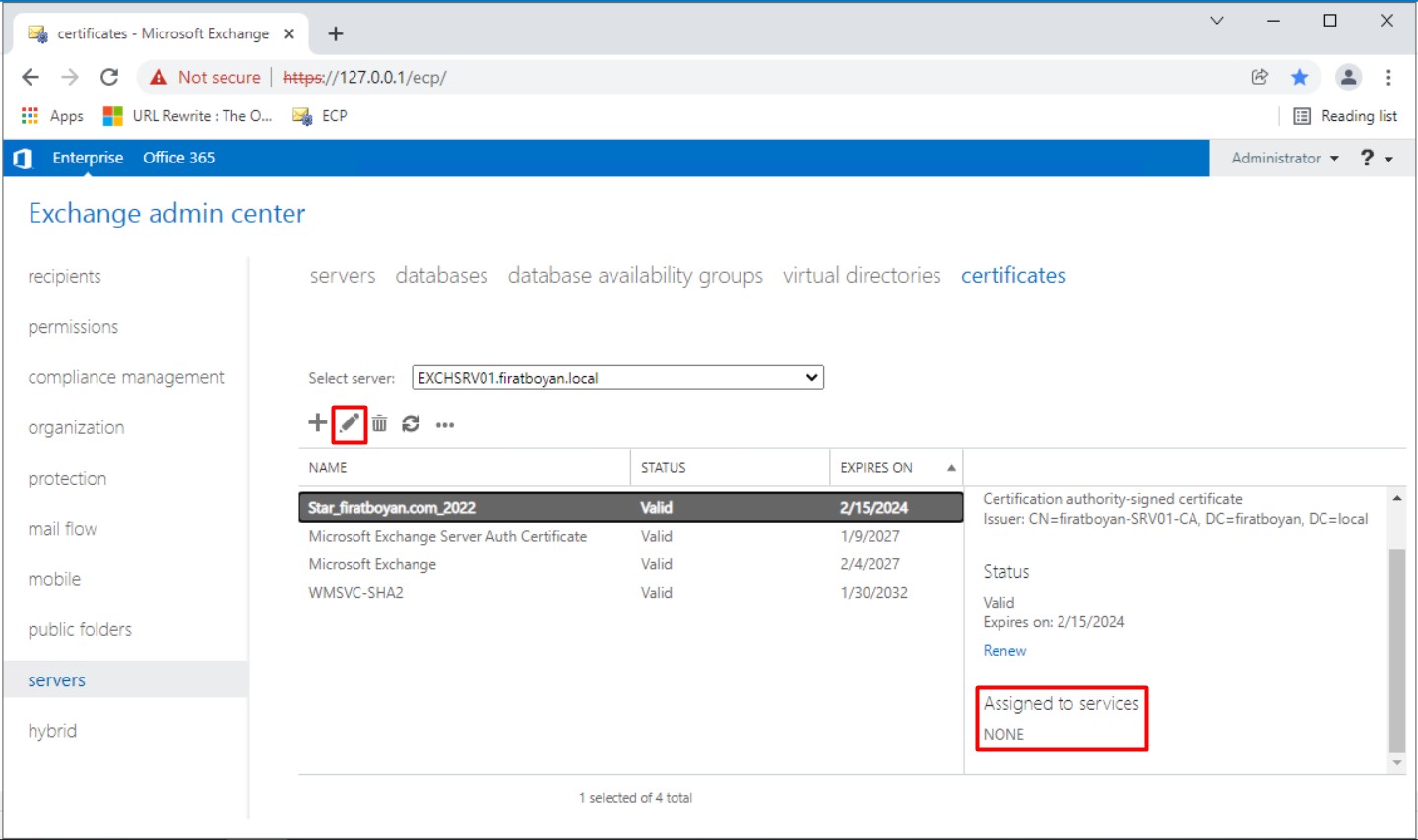
Task: Open the database availability groups sub-tab
Action: (x=635, y=276)
